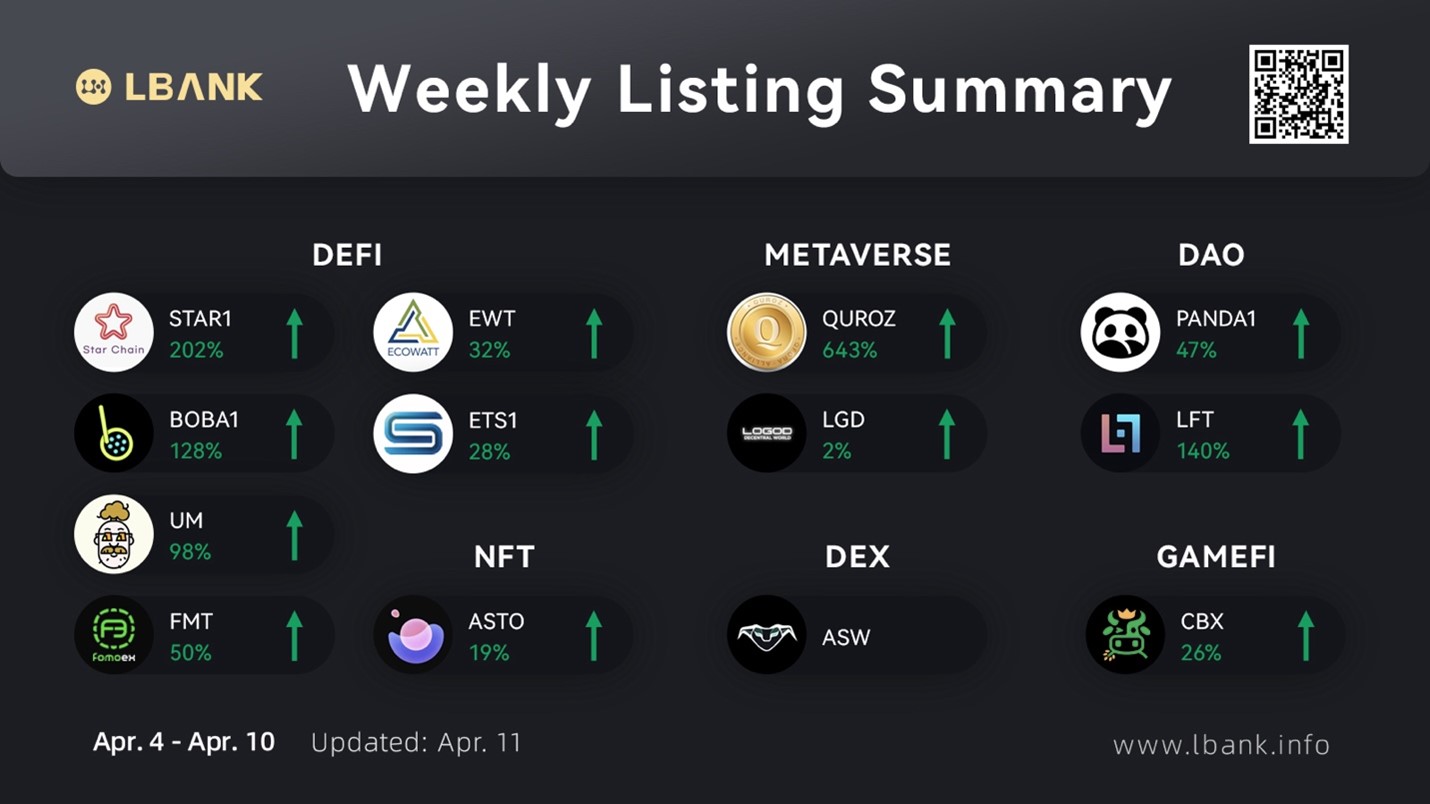Click the green arrow beside QUROZ

pyautogui.click(x=947, y=333)
